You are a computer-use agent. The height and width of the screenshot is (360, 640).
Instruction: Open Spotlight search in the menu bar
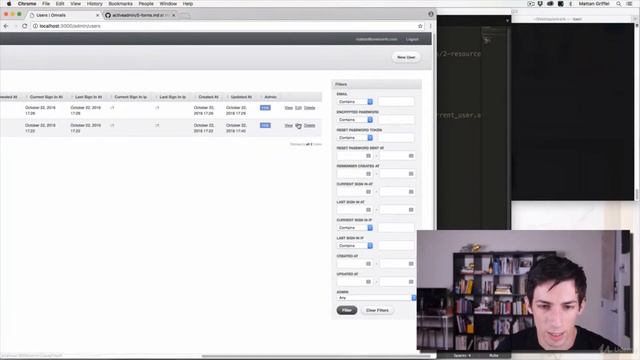pyautogui.click(x=618, y=4)
